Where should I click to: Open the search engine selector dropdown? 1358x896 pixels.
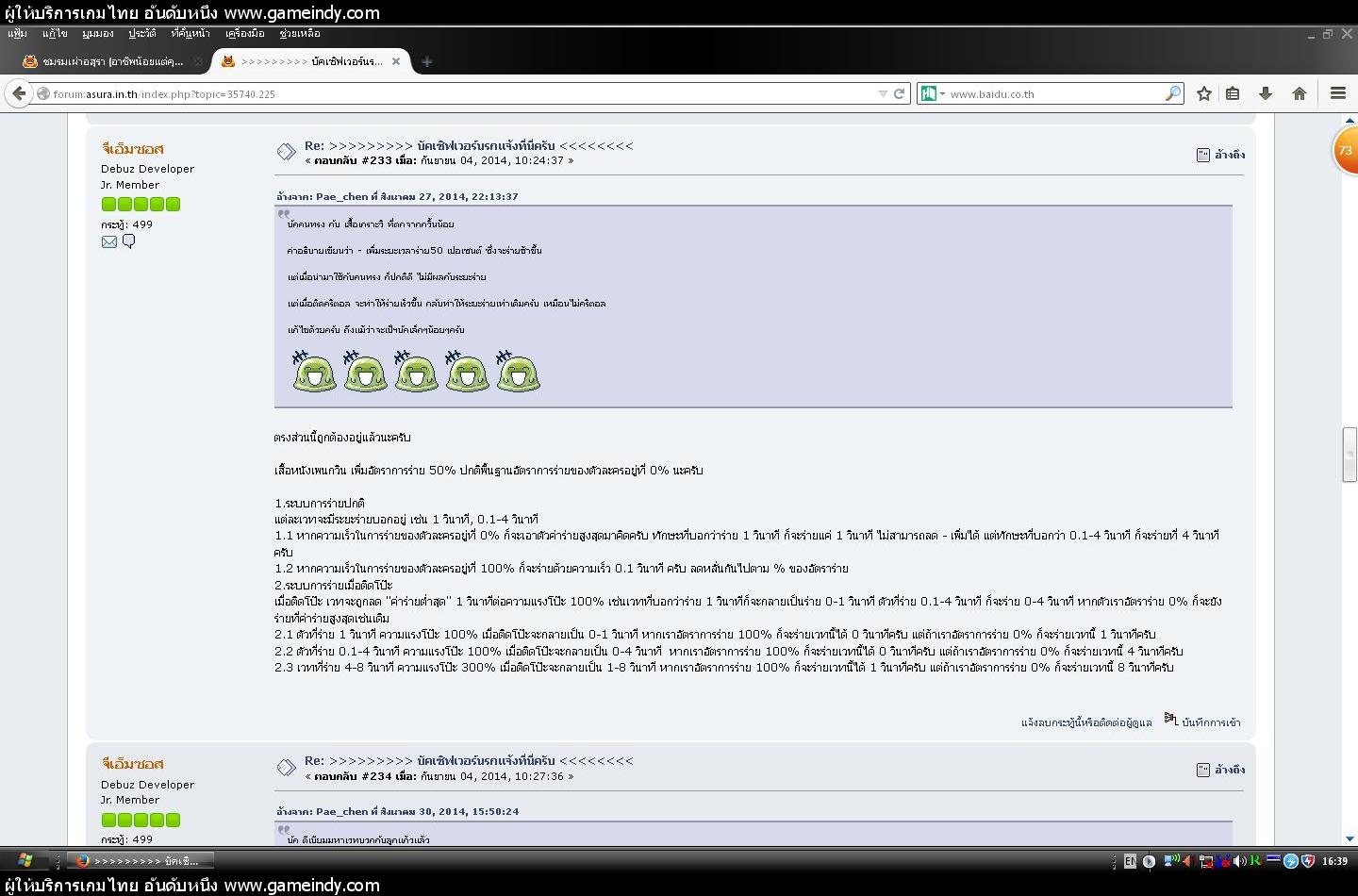[933, 93]
